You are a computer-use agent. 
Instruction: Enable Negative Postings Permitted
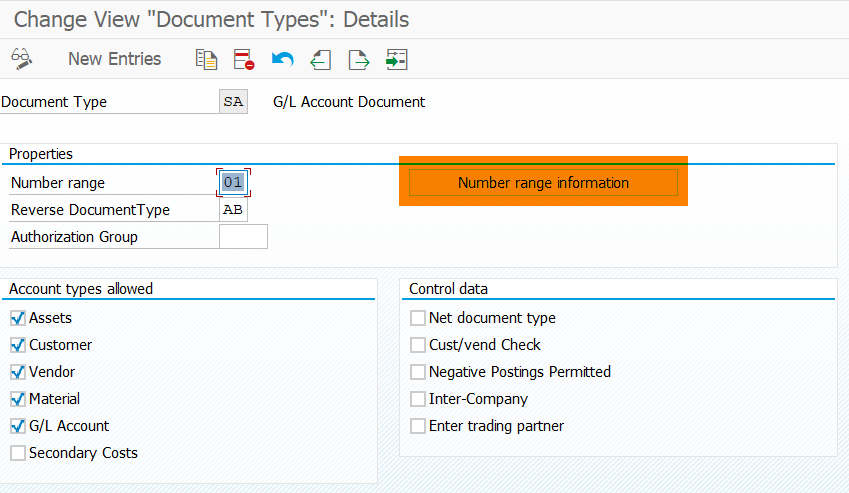click(418, 372)
